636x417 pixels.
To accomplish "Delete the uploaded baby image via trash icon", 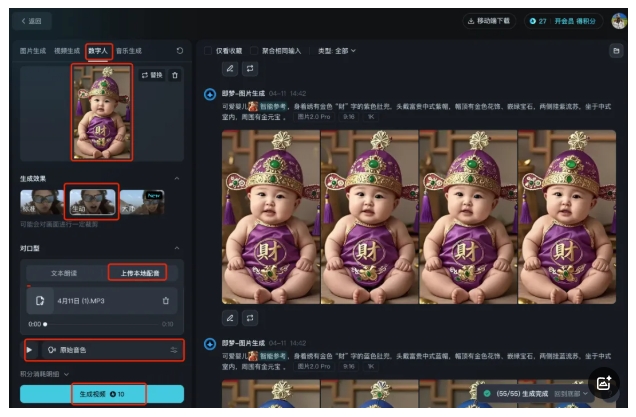I will [175, 75].
